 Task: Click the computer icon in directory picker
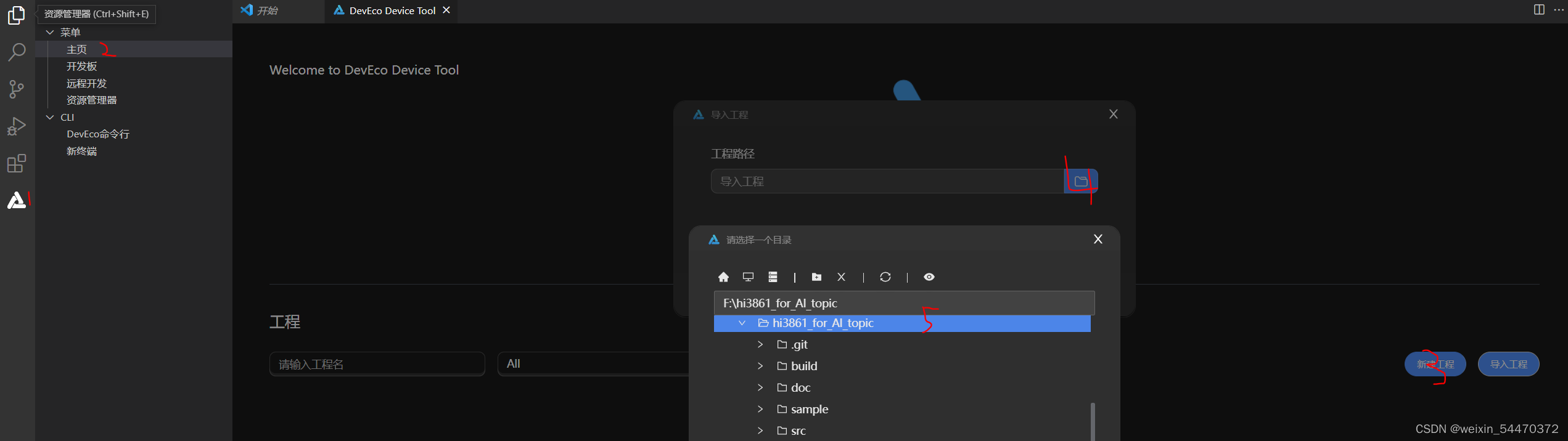(x=748, y=277)
